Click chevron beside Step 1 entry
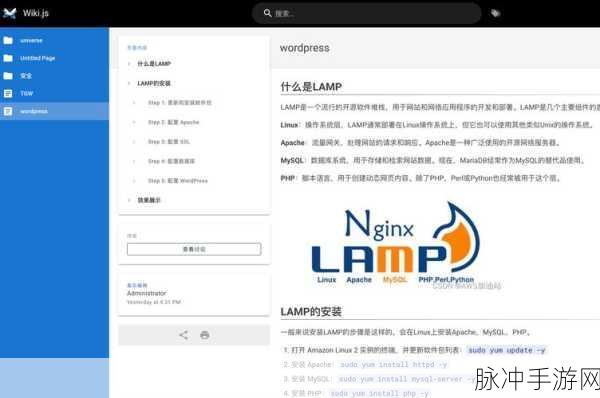This screenshot has height=398, width=600. (x=134, y=103)
